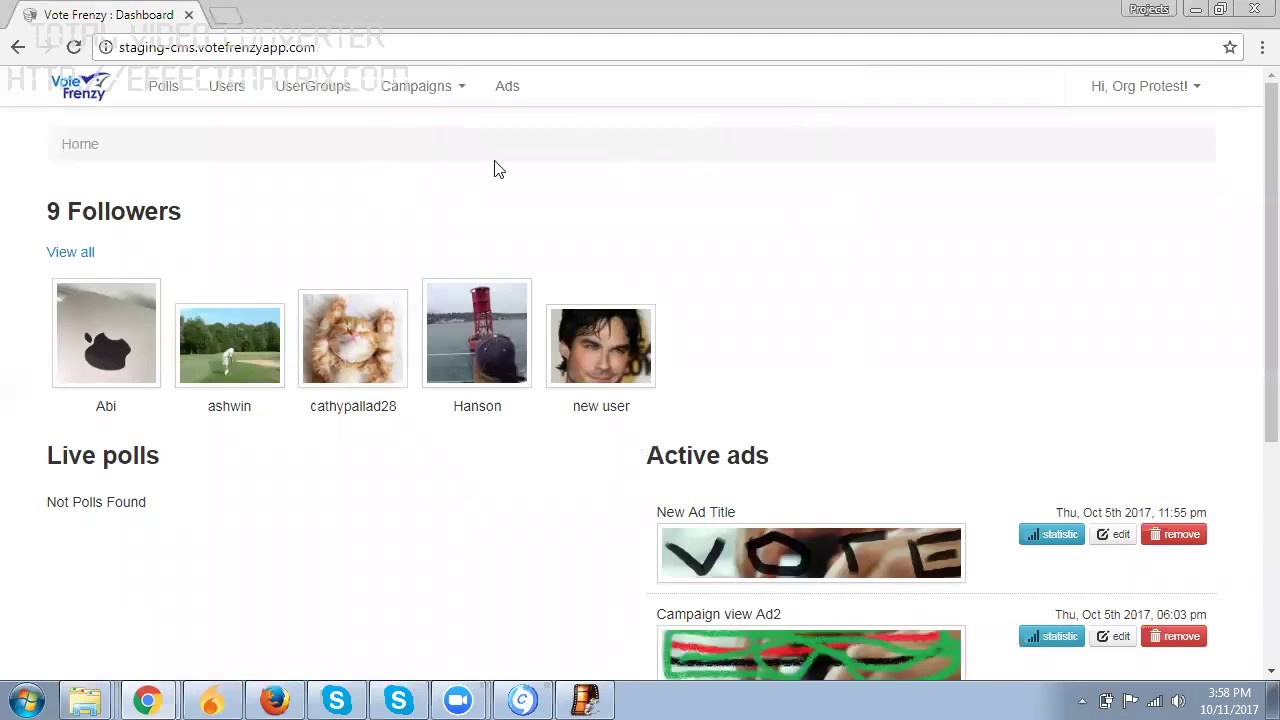Viewport: 1280px width, 720px height.
Task: Select the follower name cathypallad28
Action: (353, 406)
